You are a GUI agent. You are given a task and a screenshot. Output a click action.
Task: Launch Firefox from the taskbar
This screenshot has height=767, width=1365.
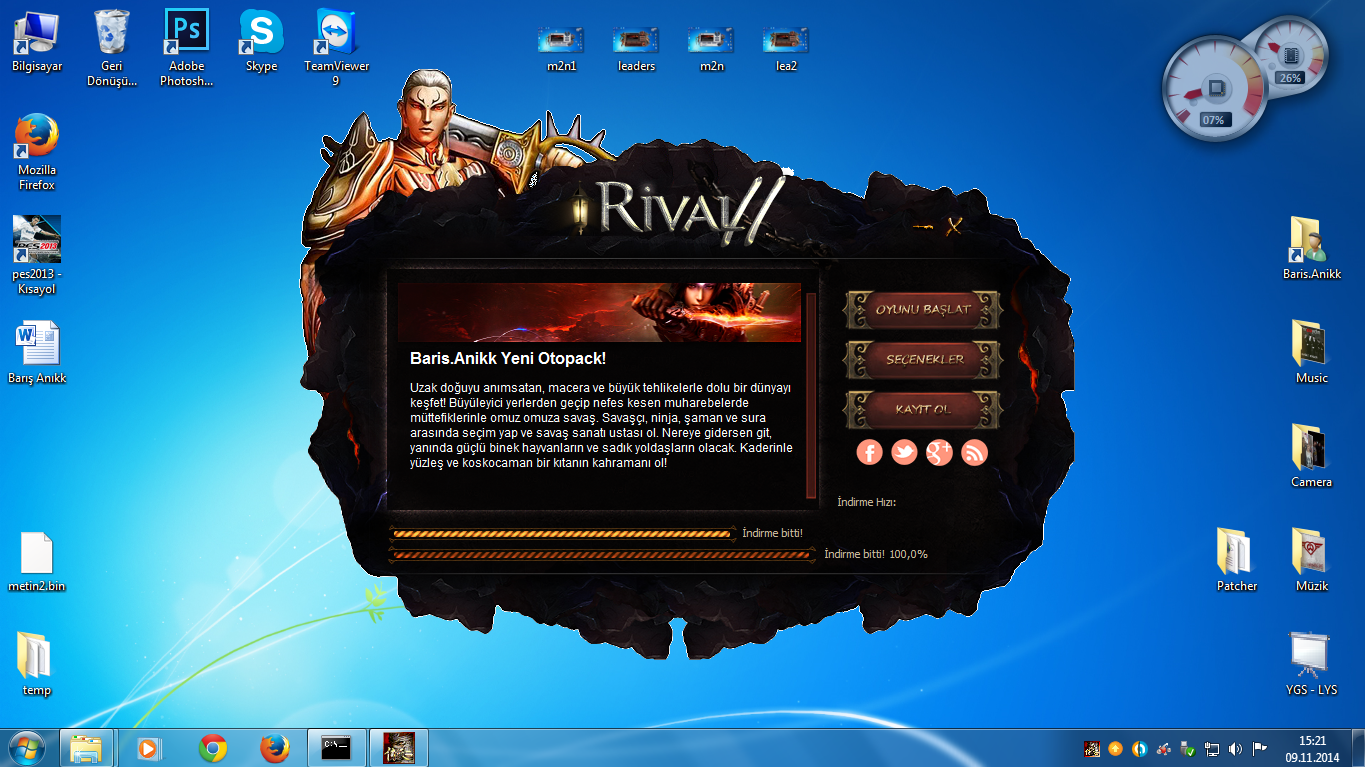274,748
